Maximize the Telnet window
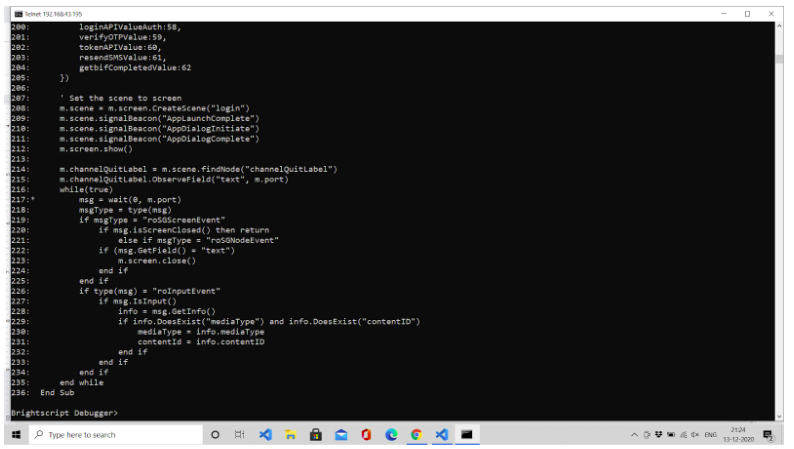The width and height of the screenshot is (794, 449). pos(747,14)
